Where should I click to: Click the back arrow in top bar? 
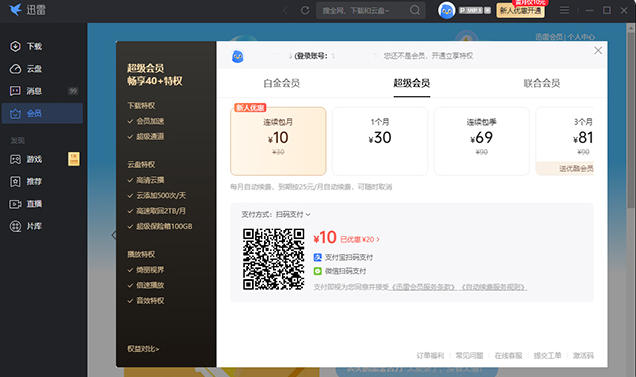tap(285, 11)
